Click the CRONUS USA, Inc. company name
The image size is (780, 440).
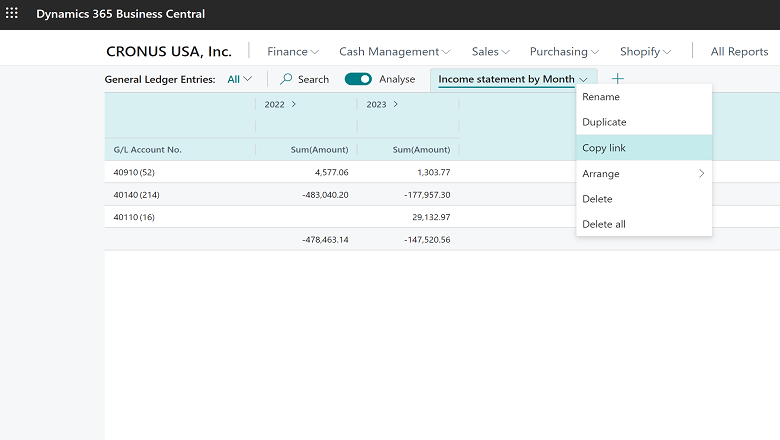click(169, 51)
